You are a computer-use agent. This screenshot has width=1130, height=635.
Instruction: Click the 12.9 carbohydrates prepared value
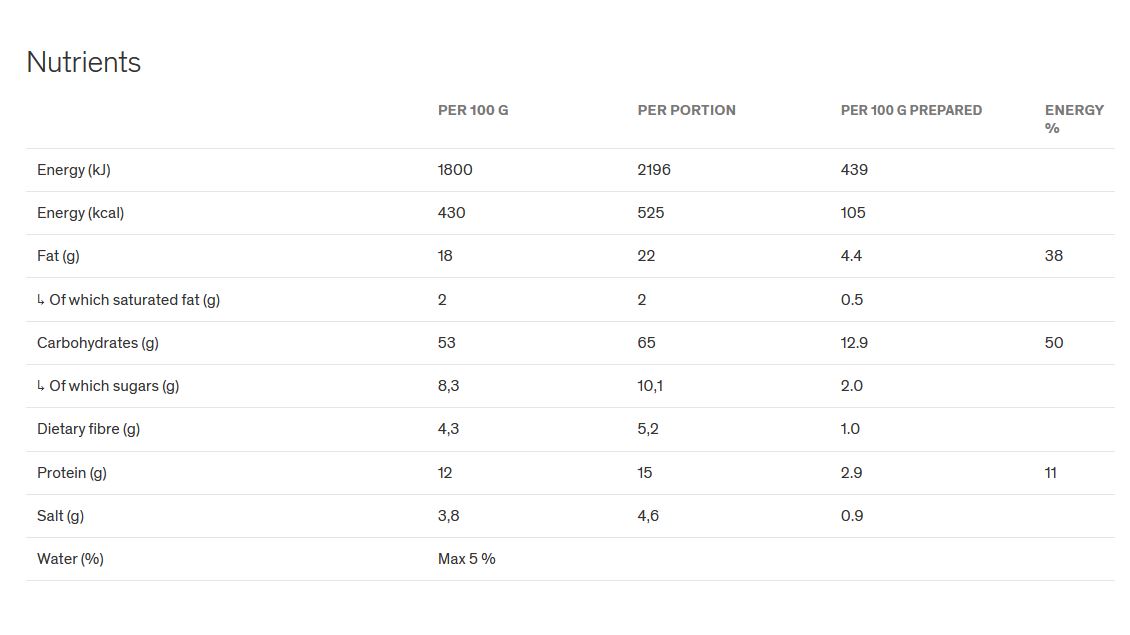point(854,343)
